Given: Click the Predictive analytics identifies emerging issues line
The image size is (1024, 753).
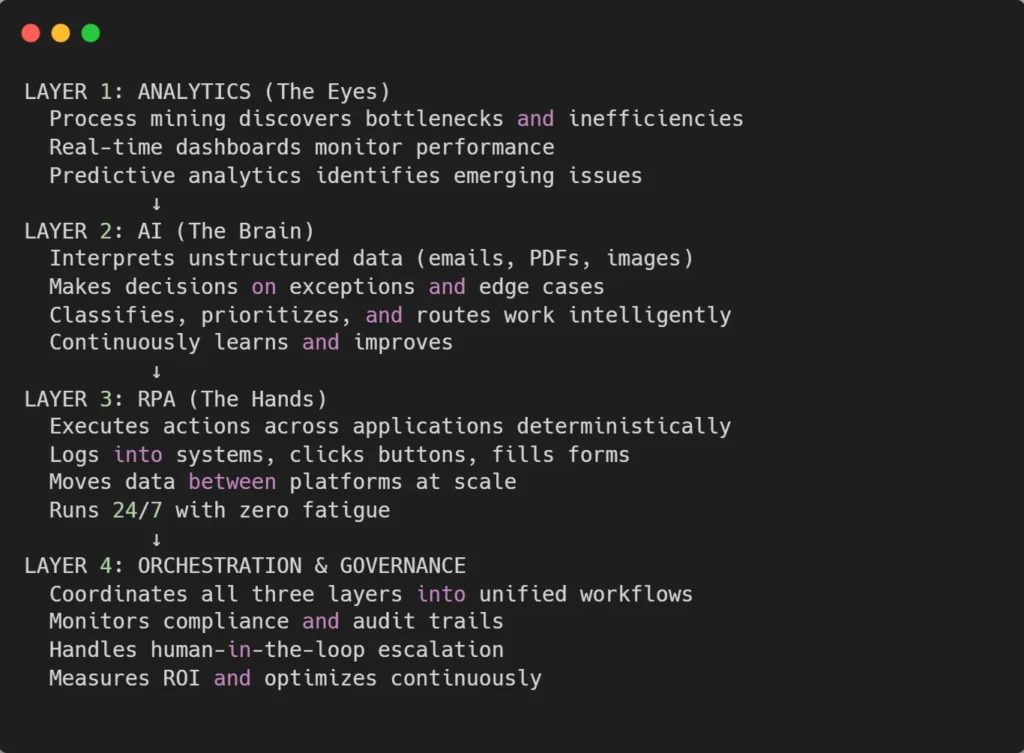Looking at the screenshot, I should [x=345, y=176].
